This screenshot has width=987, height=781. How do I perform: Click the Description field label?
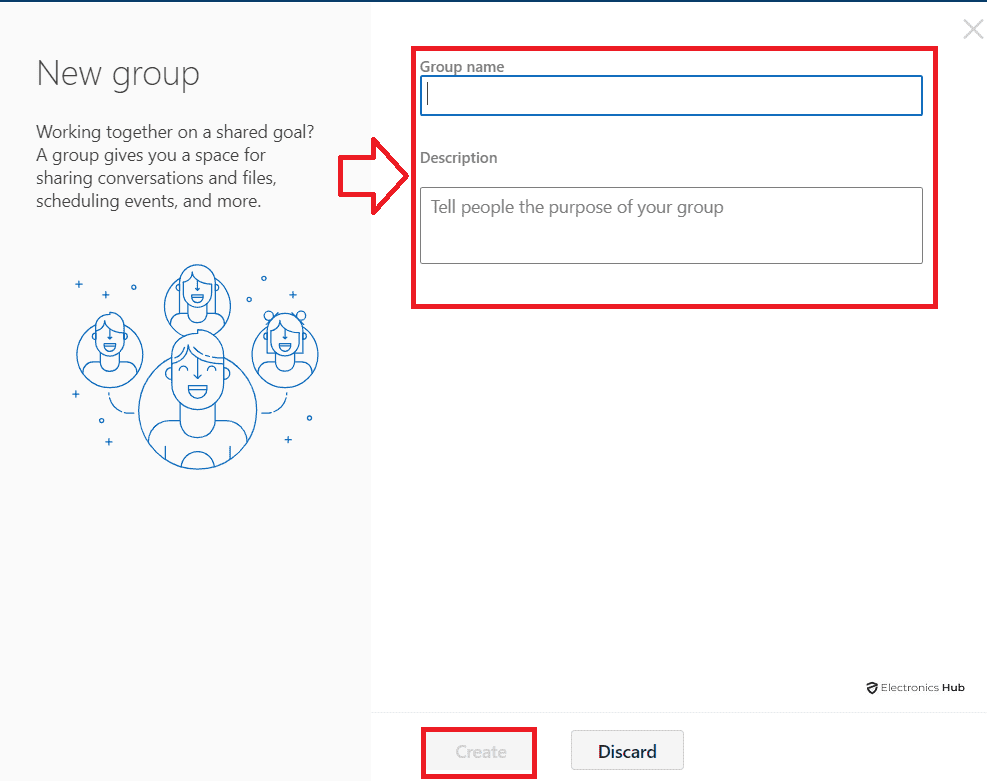[458, 157]
